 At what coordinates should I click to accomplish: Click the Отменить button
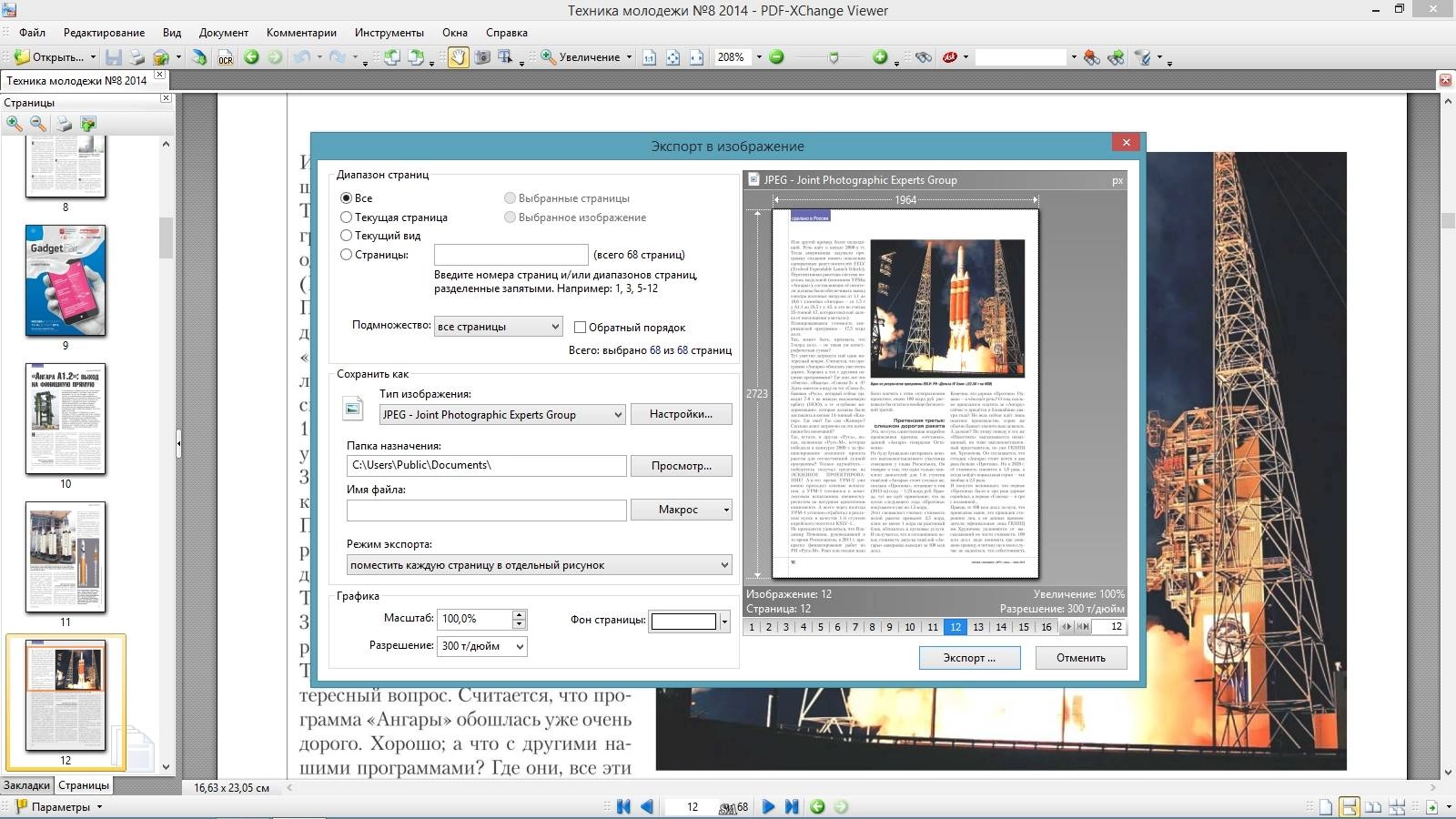pyautogui.click(x=1081, y=657)
